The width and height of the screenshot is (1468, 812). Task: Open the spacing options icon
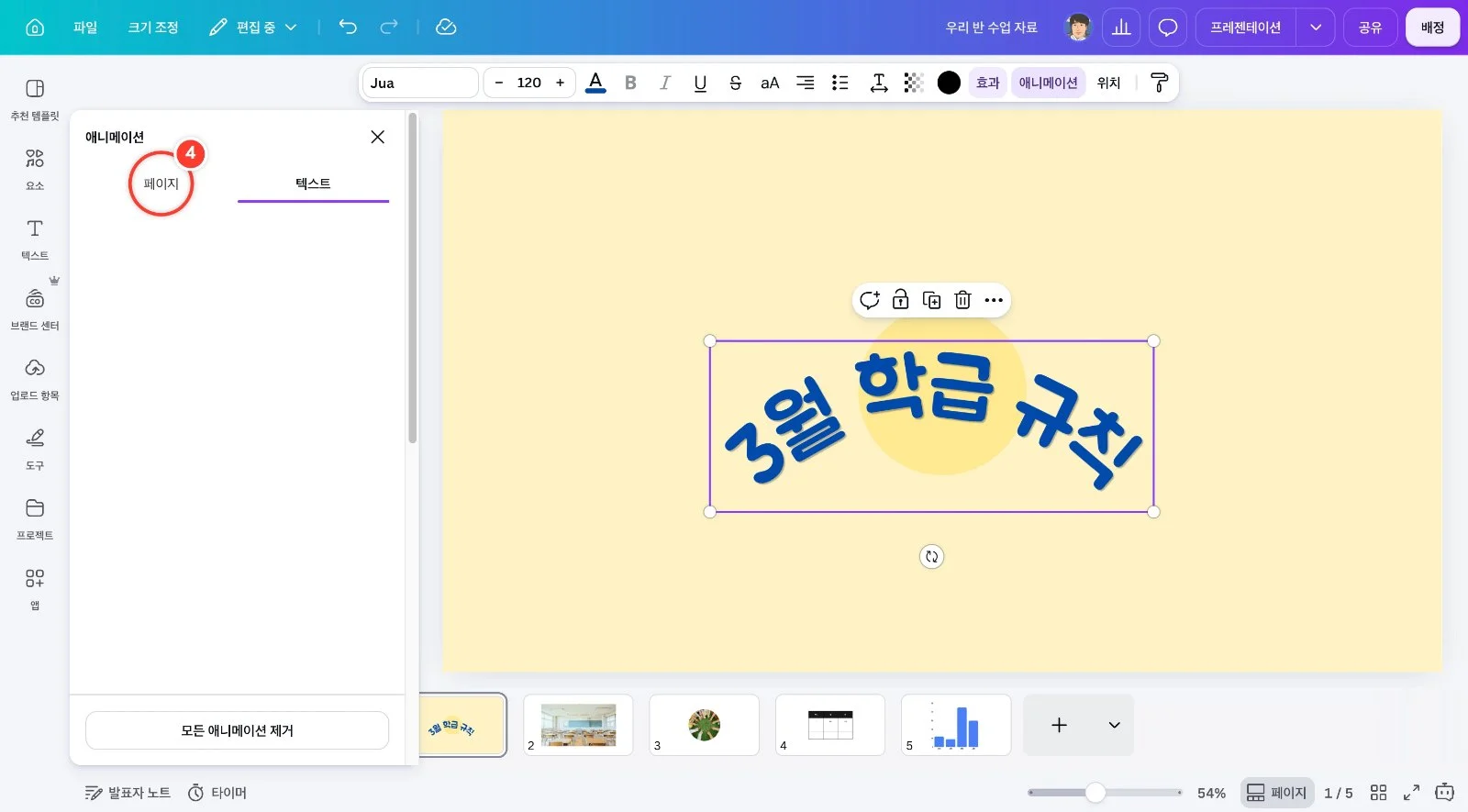tap(879, 83)
